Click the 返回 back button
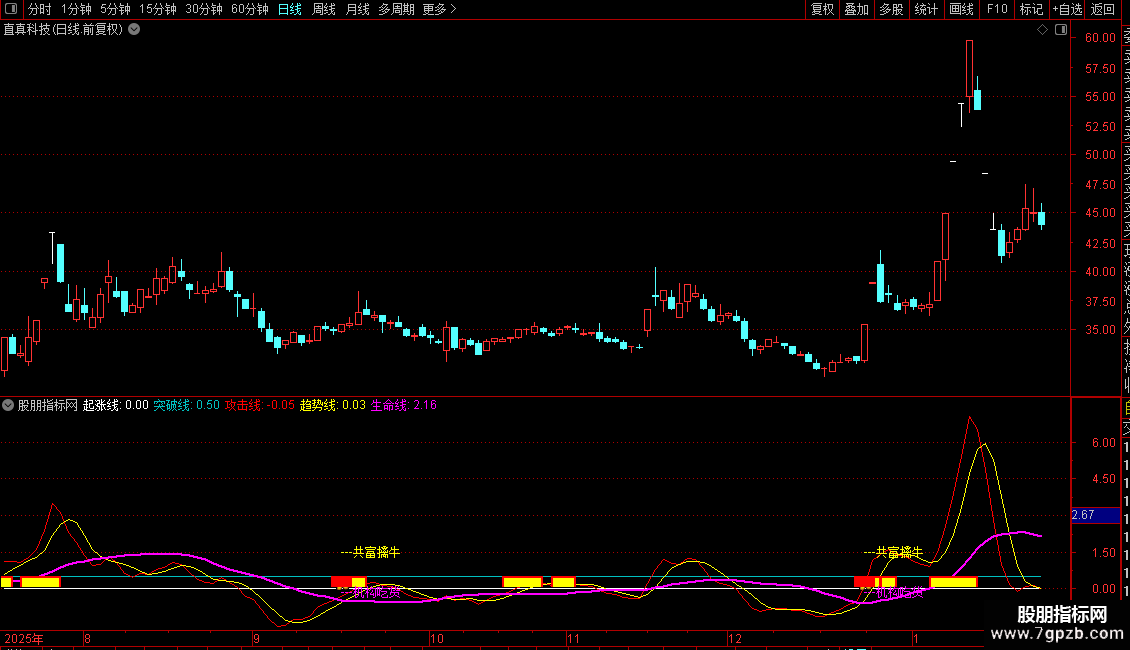1130x650 pixels. click(x=1102, y=9)
